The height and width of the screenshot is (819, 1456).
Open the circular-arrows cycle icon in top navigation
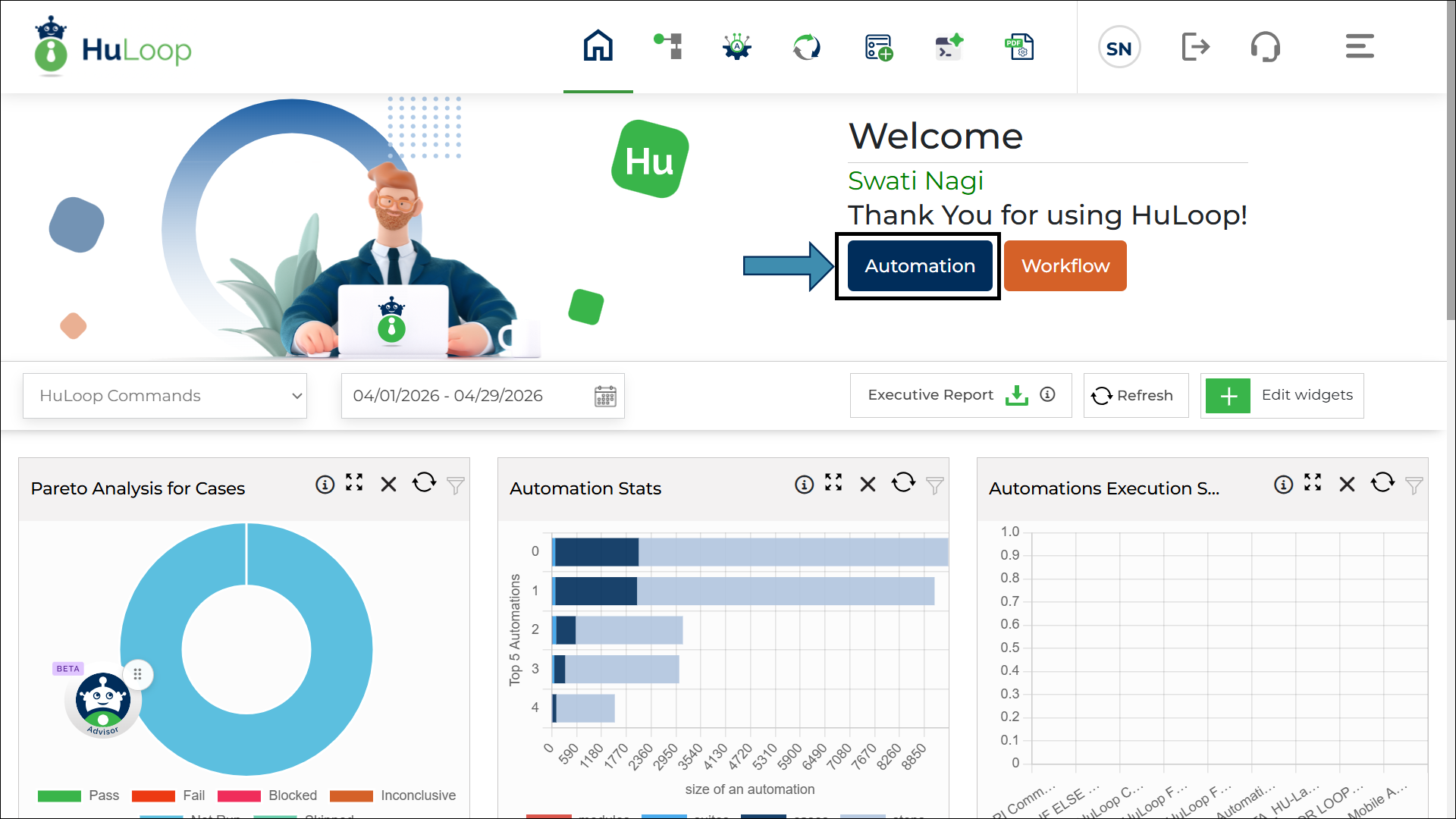pyautogui.click(x=807, y=46)
